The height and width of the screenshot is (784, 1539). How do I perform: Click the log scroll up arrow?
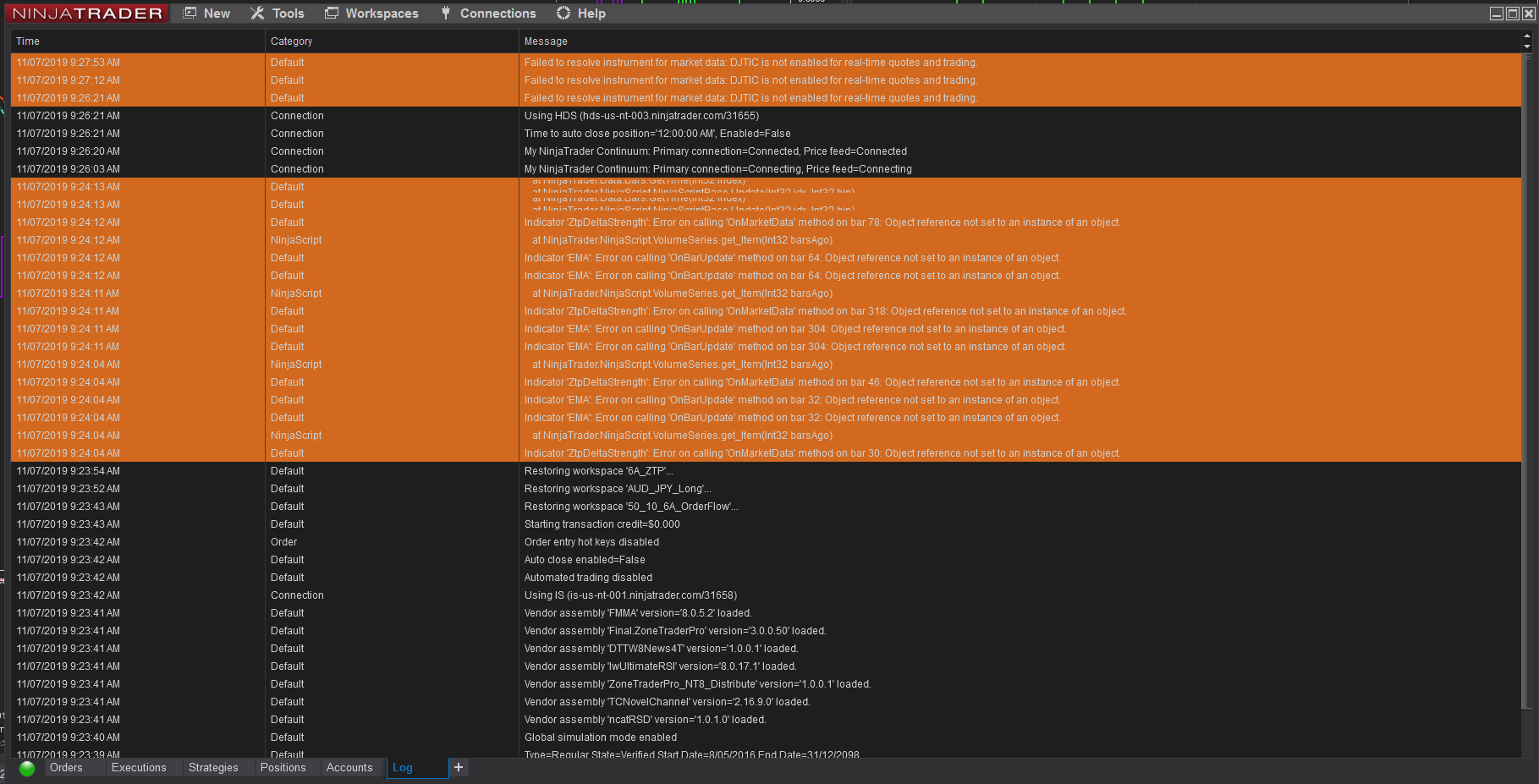coord(1527,36)
